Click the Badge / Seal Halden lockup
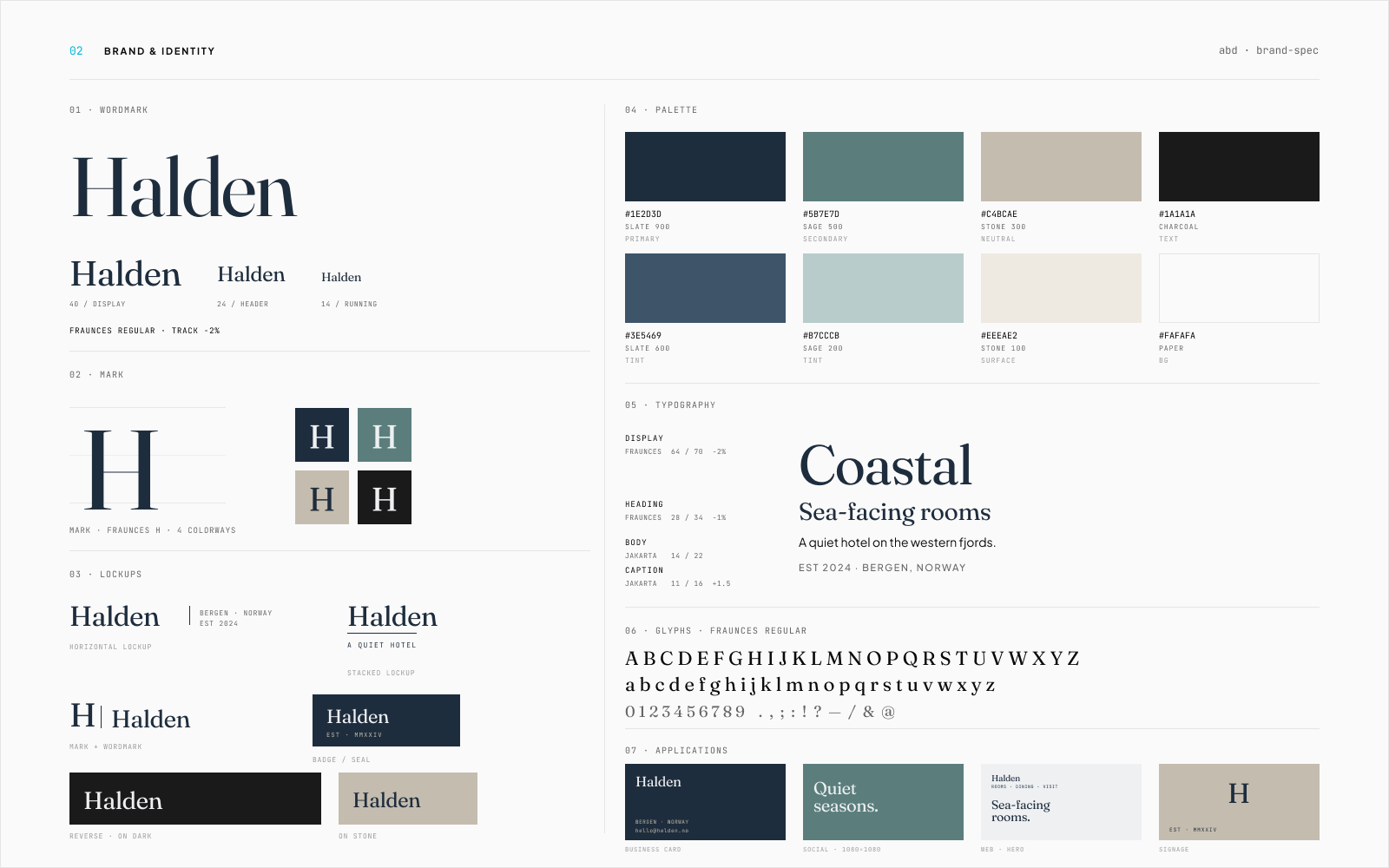 tap(386, 720)
